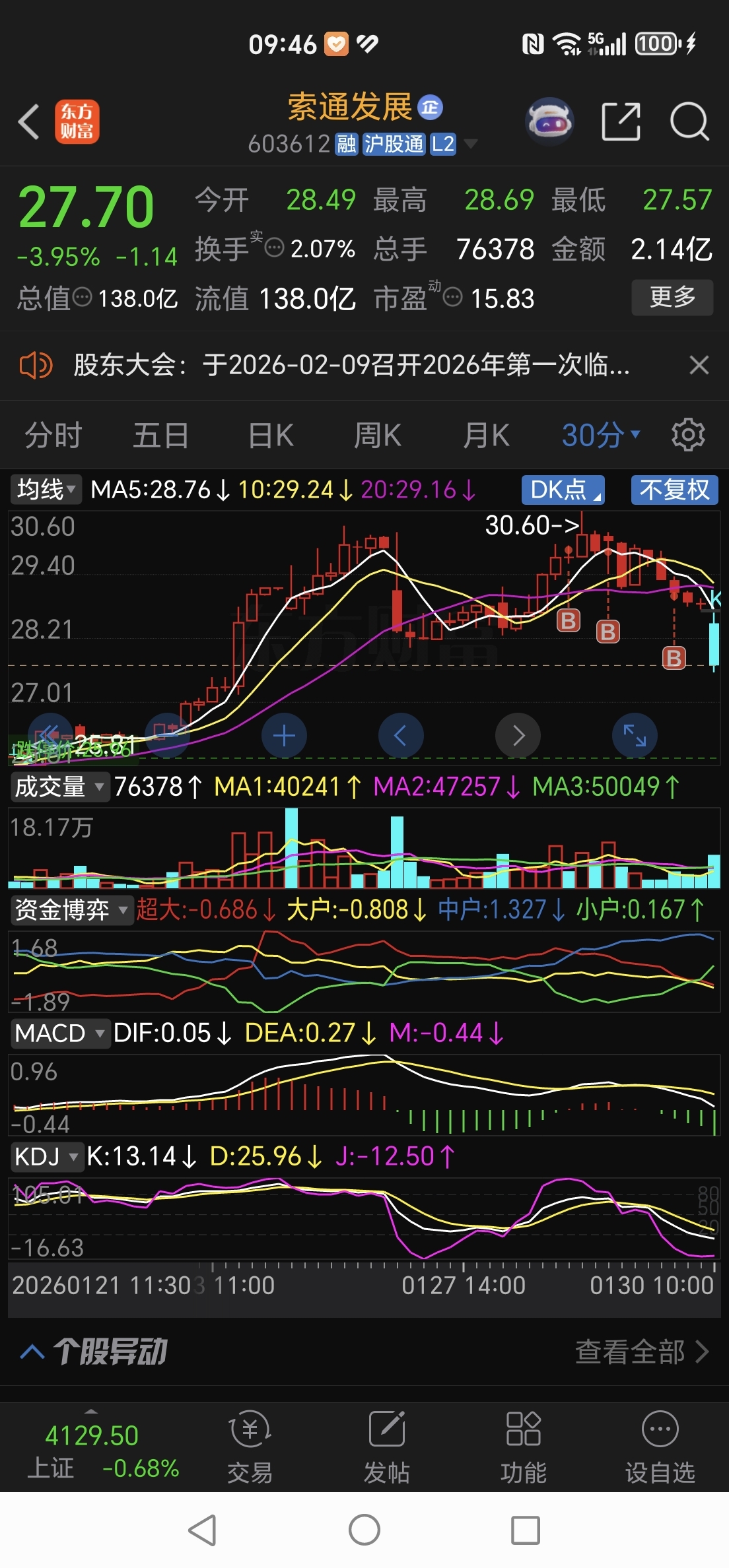Screen dimensions: 729x1568
Task: Tap the 换手 info circle icon
Action: coord(274,248)
